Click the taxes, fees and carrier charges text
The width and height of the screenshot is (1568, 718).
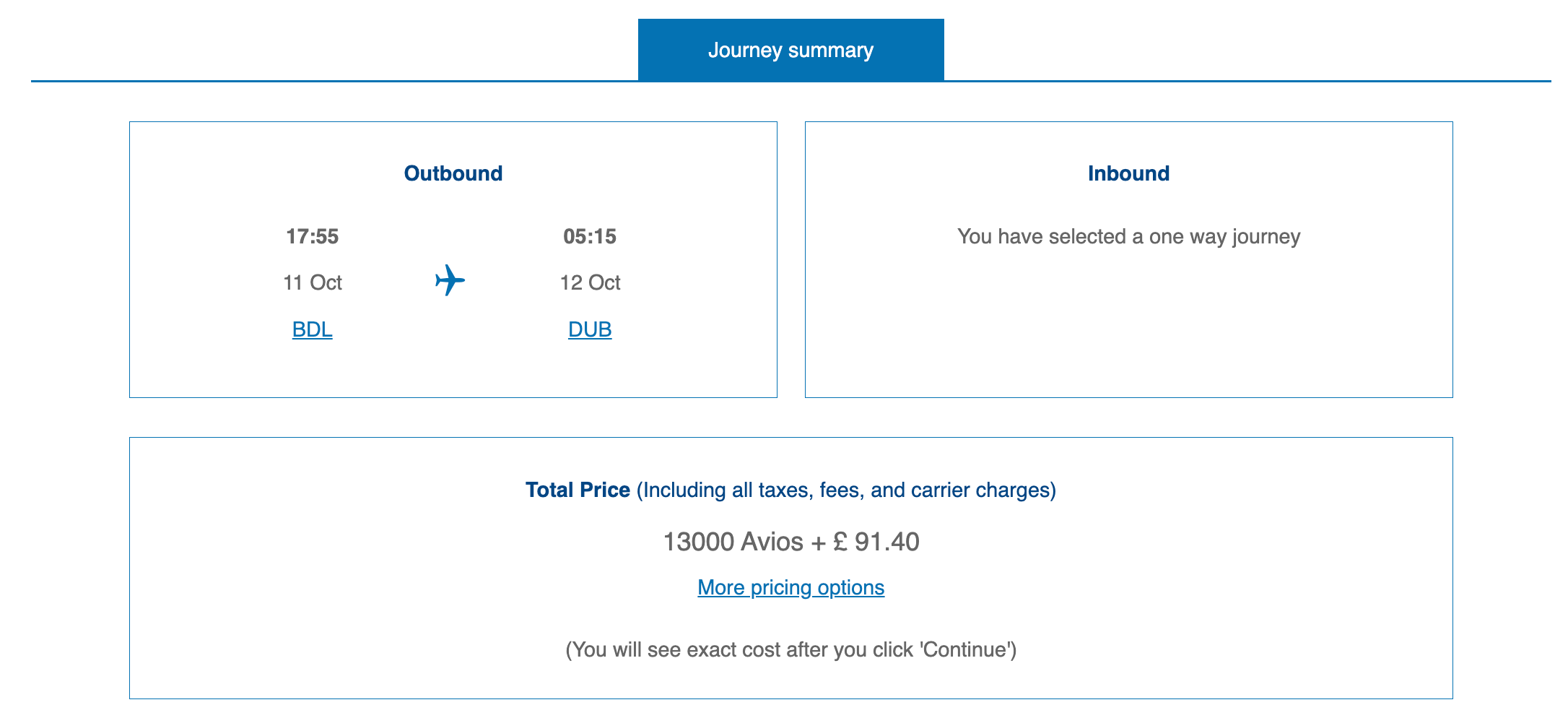(x=846, y=490)
